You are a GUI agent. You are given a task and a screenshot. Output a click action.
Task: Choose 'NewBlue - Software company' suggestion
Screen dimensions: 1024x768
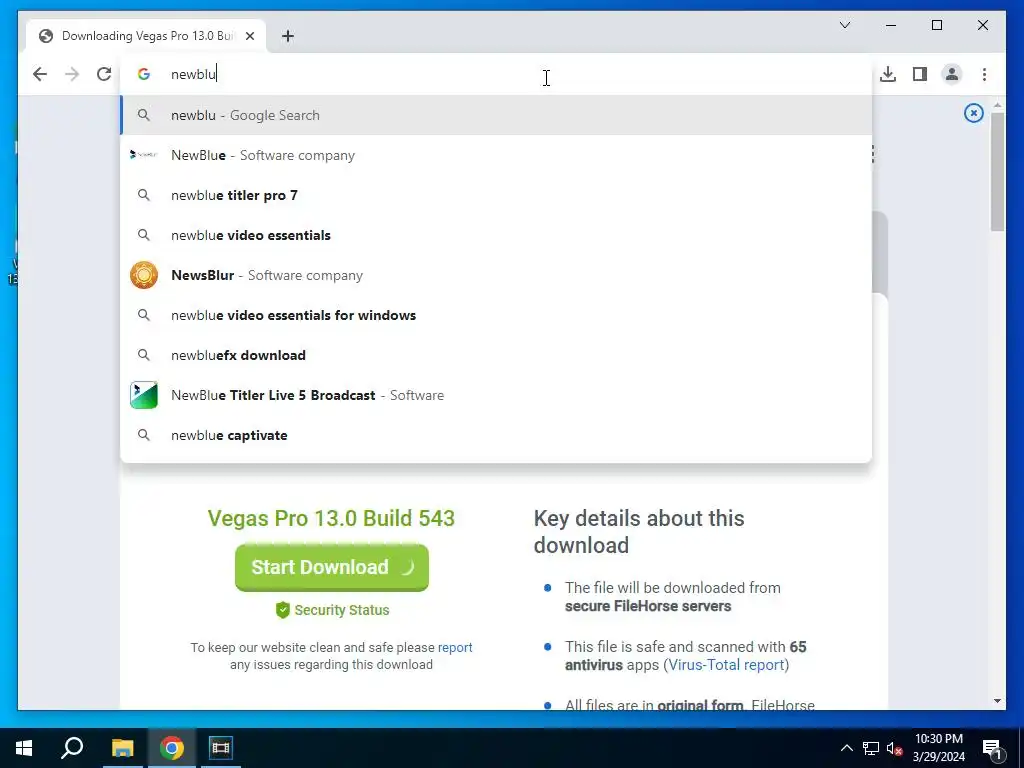pyautogui.click(x=496, y=155)
